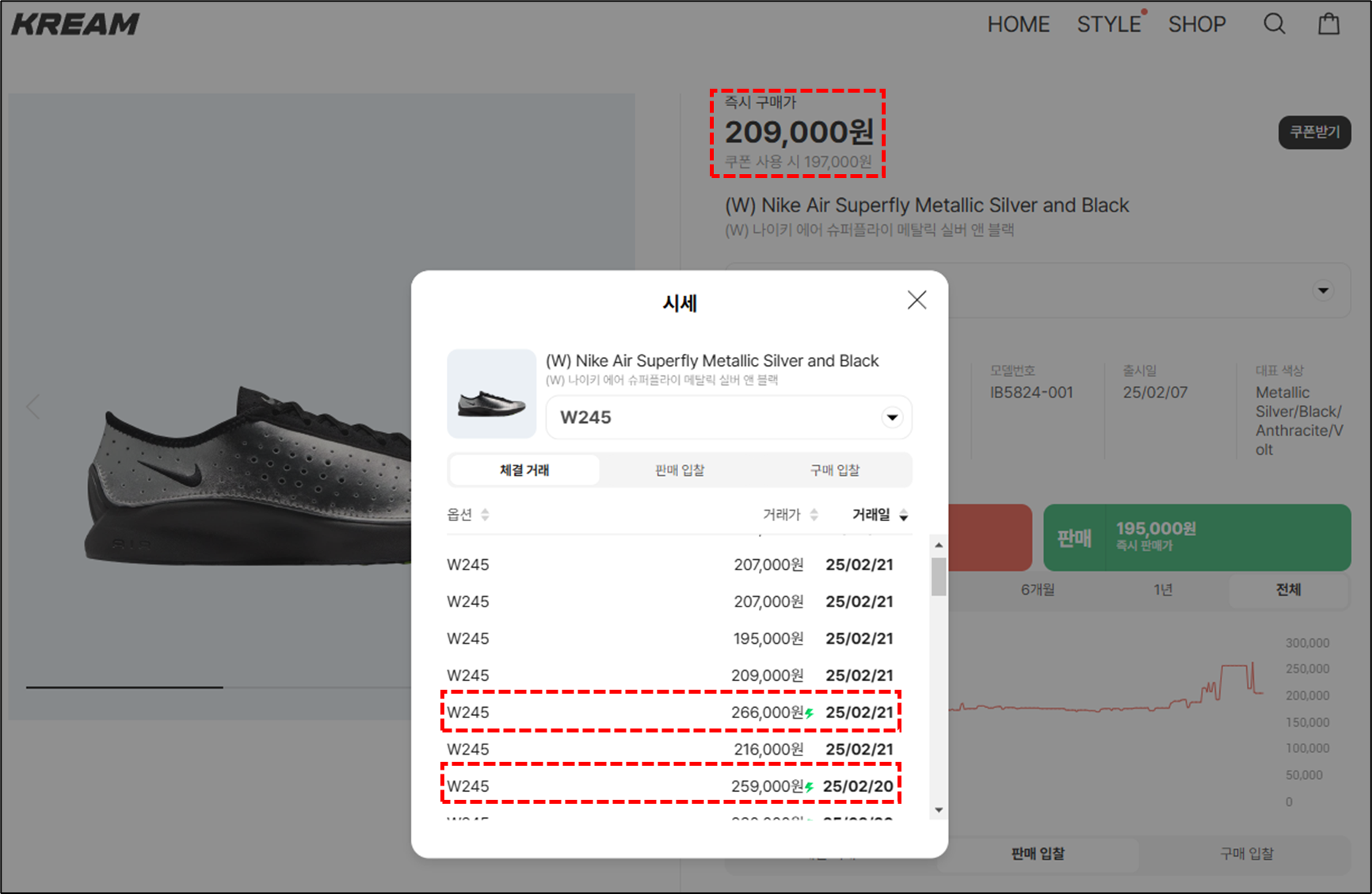
Task: Click the green 판매 195,000원 button
Action: 1197,538
